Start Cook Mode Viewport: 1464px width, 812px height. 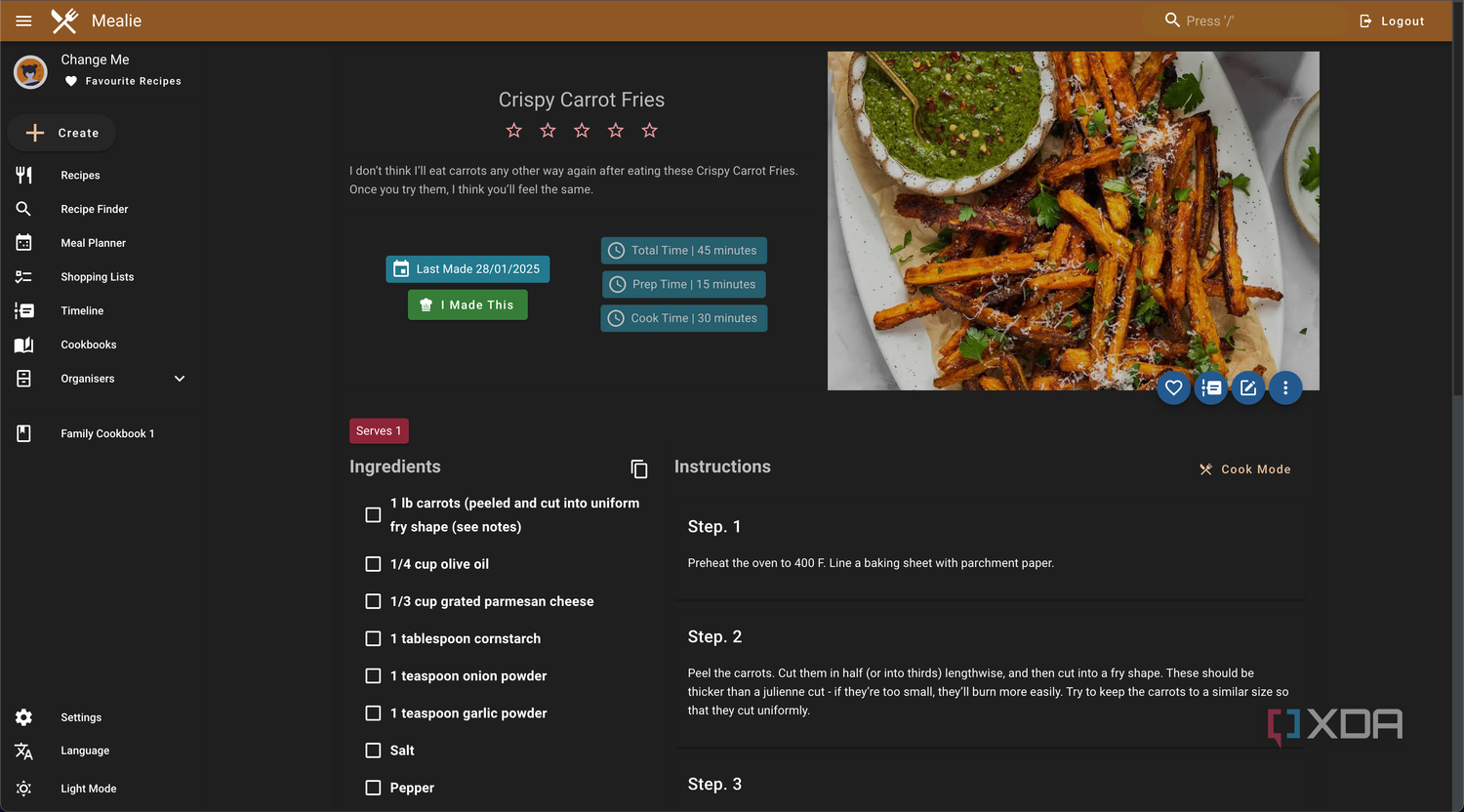[x=1245, y=469]
